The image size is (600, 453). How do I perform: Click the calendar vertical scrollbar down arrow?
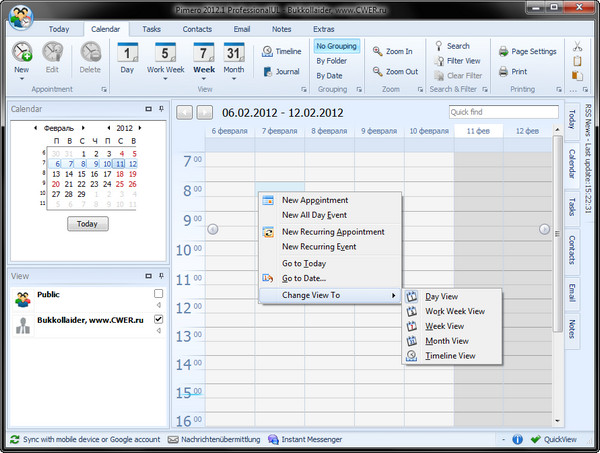coord(558,420)
